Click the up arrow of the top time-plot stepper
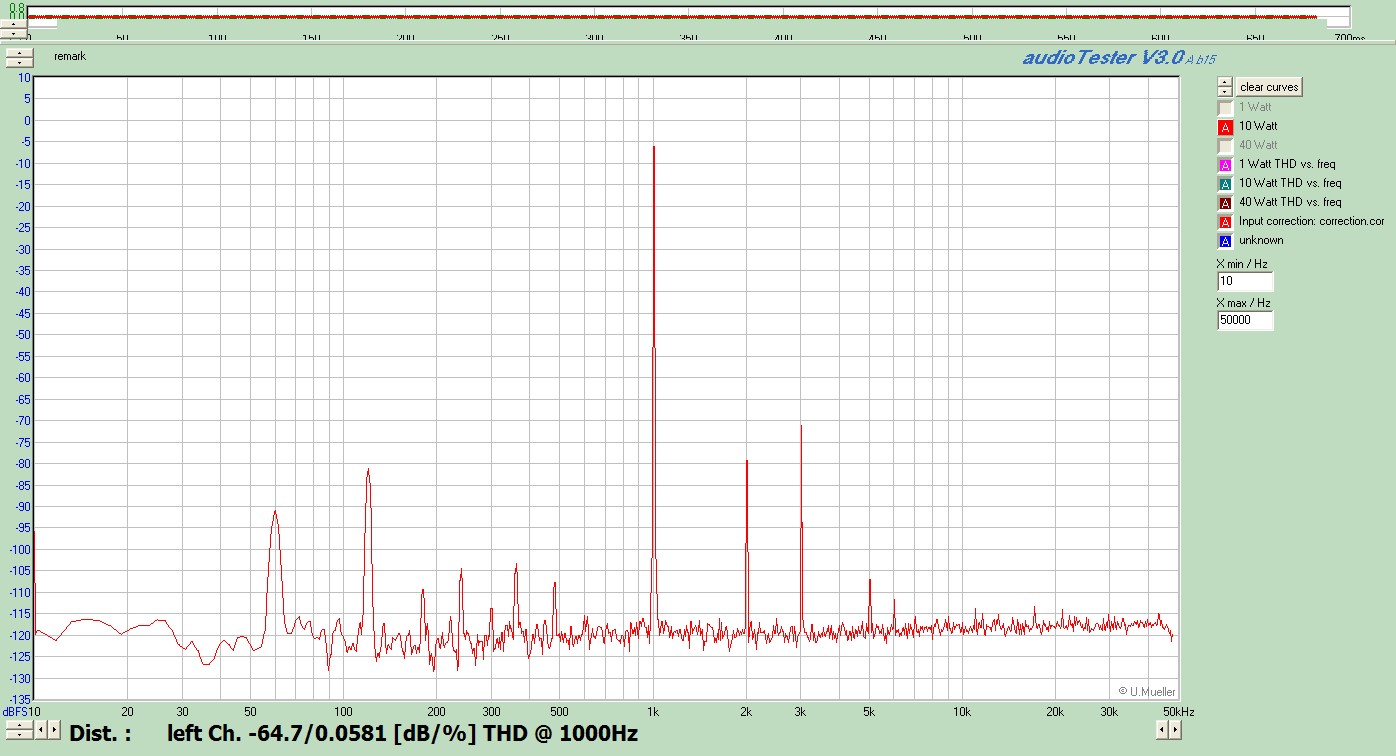Viewport: 1396px width, 756px height. pos(13,24)
